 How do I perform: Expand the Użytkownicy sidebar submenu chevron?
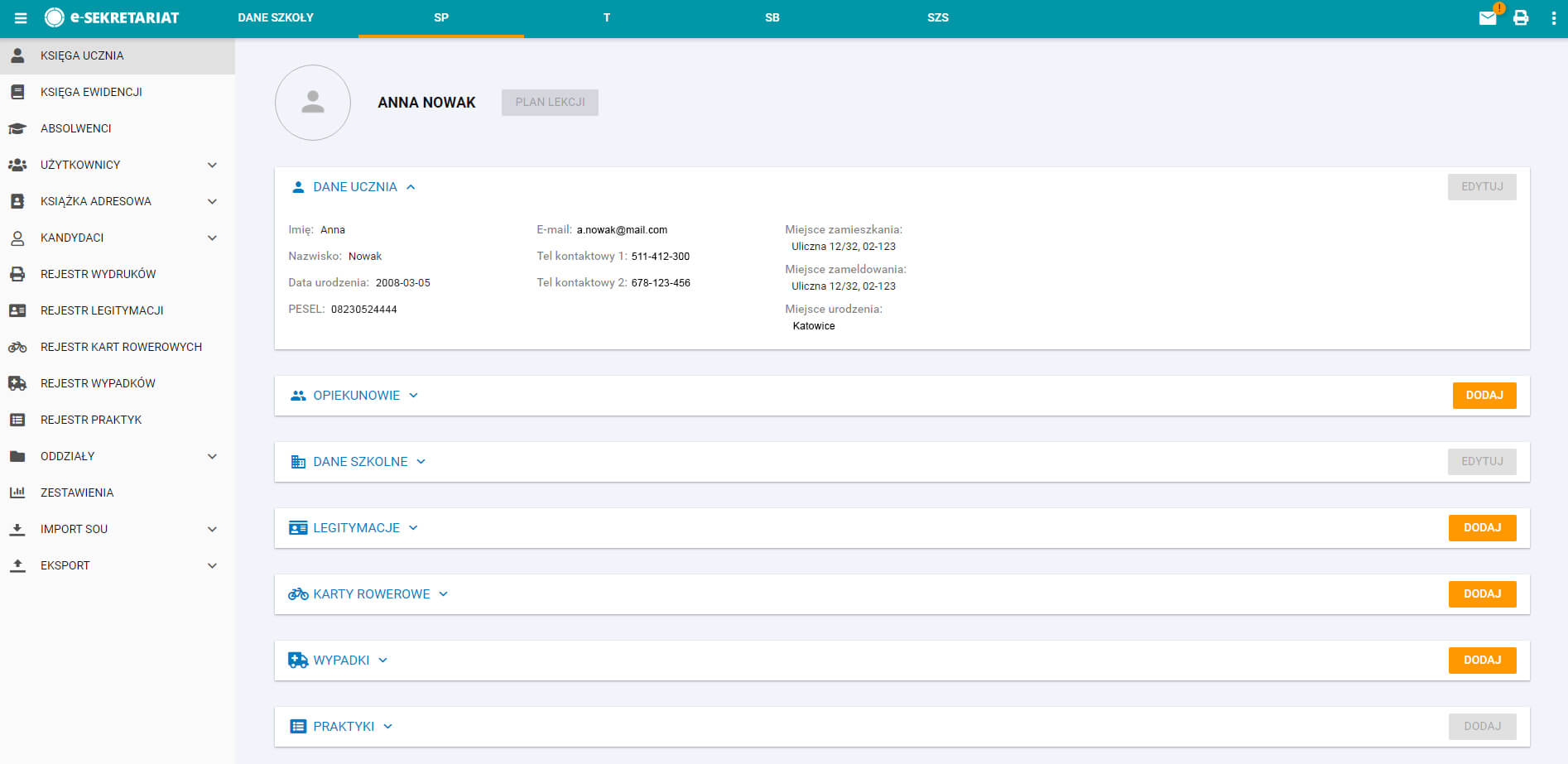[212, 165]
